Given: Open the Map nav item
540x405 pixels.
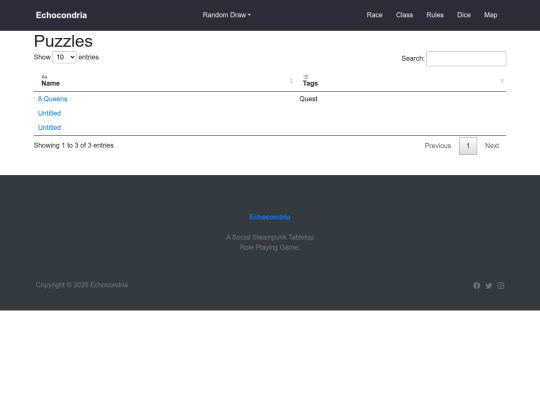Looking at the screenshot, I should point(491,15).
